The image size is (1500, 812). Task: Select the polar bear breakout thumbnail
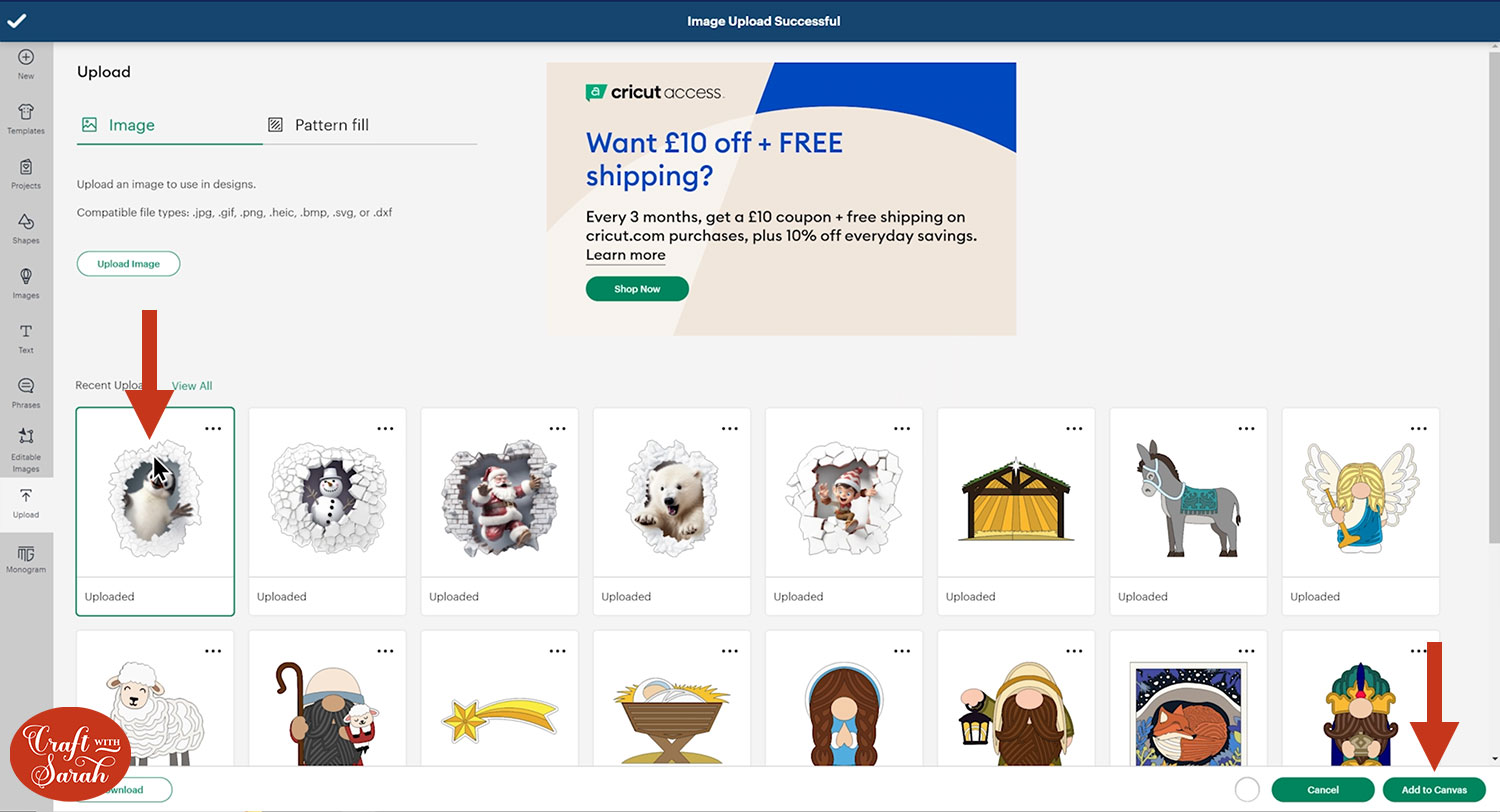pos(672,494)
